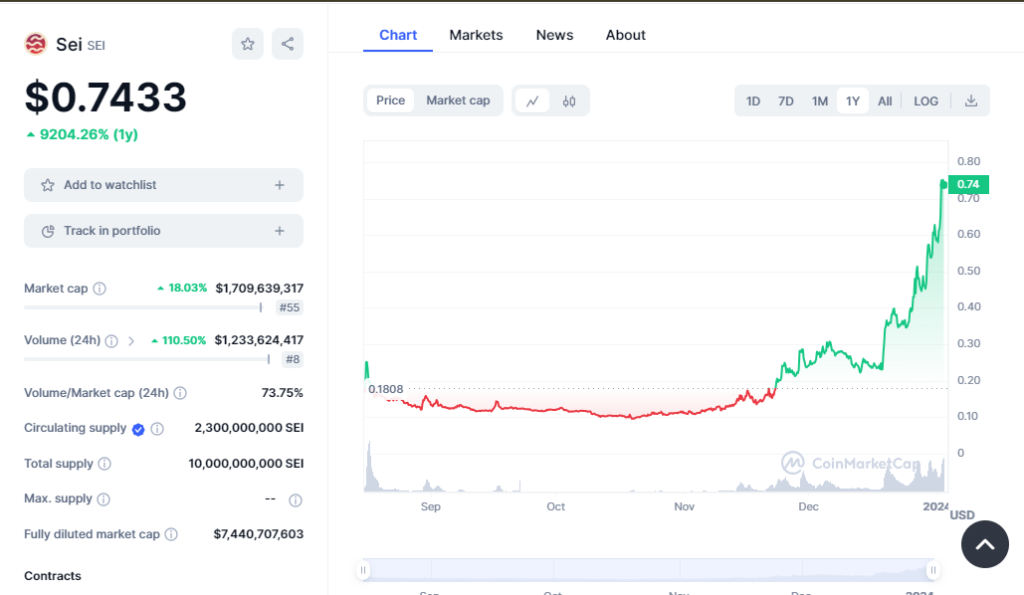Click the share icon next to Sei
Screen dimensions: 1024x595
(x=287, y=44)
